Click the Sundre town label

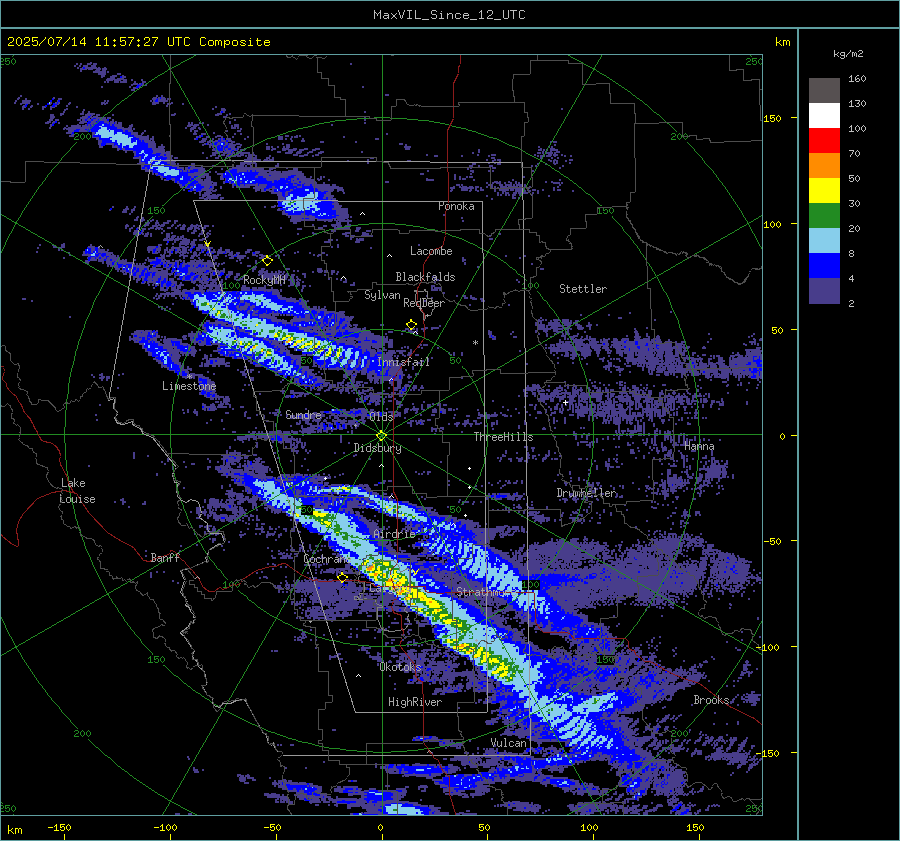(304, 414)
